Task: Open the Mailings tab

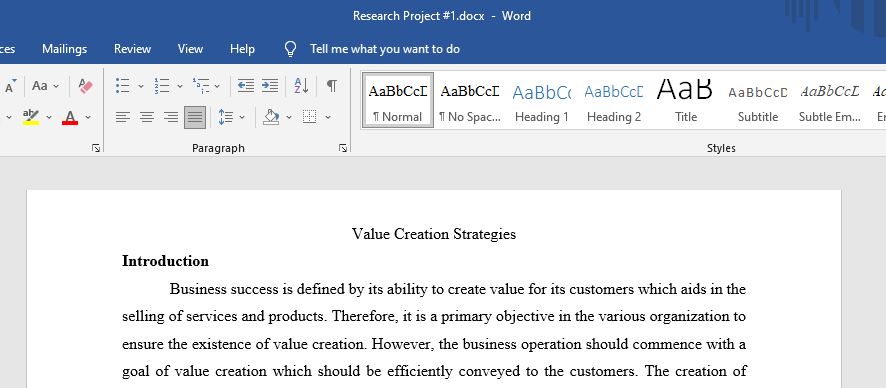Action: pyautogui.click(x=64, y=49)
